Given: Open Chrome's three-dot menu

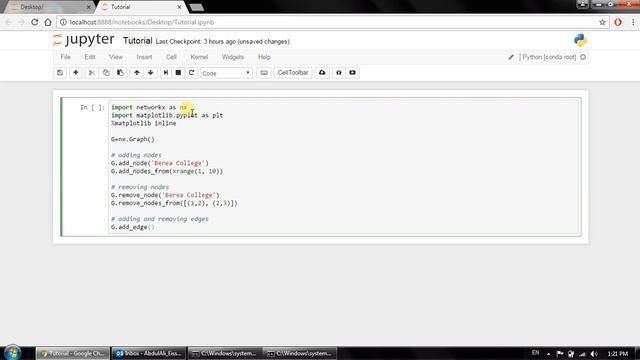Looking at the screenshot, I should 633,22.
